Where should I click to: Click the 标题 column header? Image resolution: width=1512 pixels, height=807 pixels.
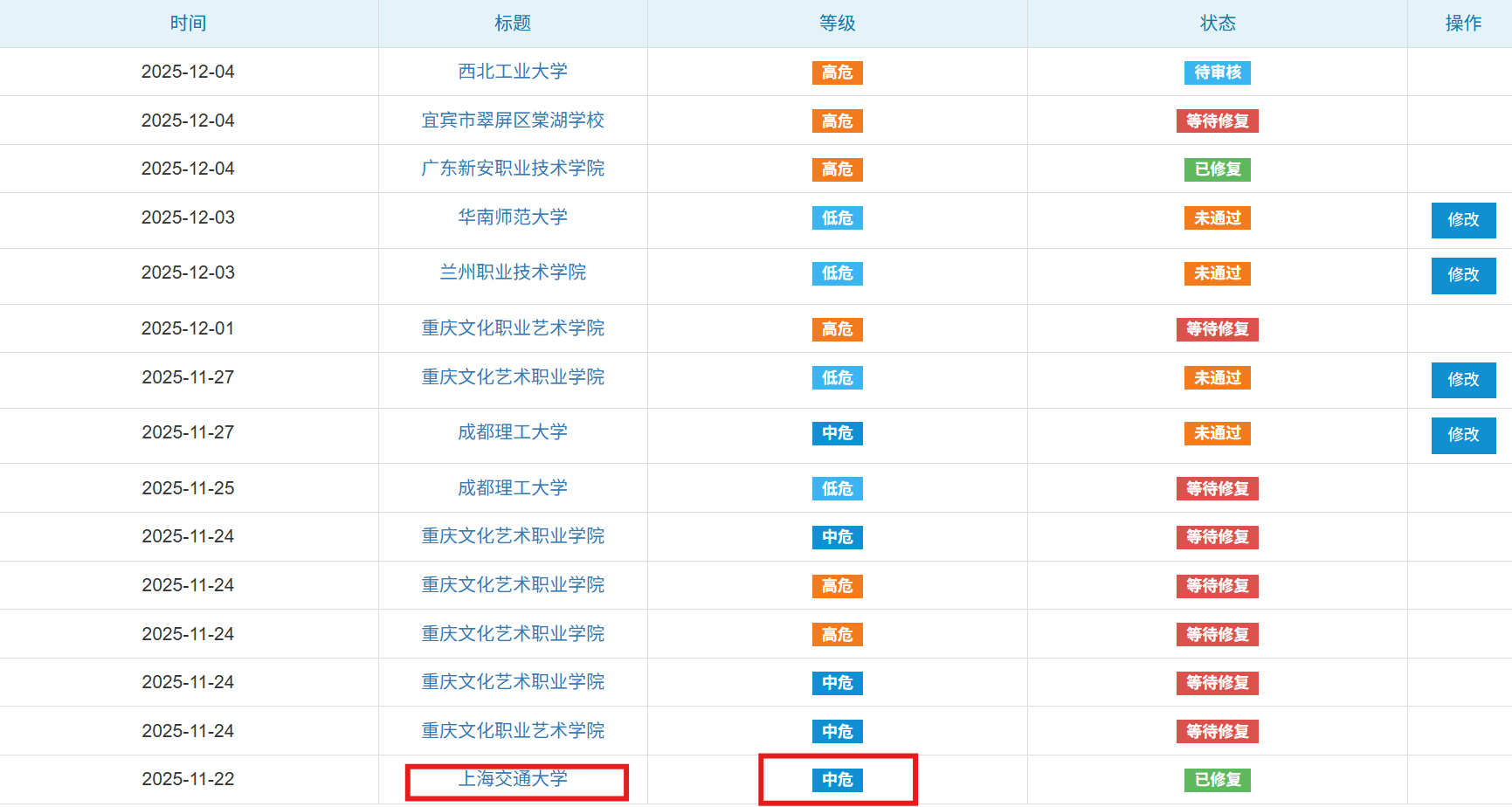tap(513, 24)
